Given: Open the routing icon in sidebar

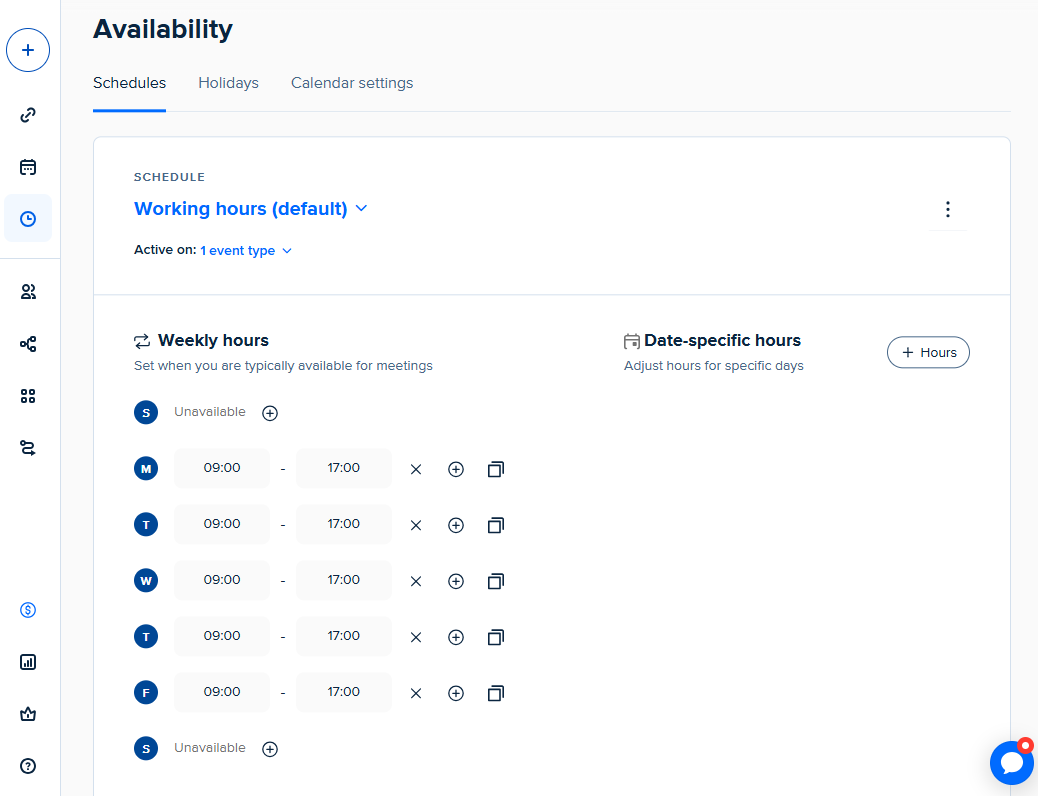Looking at the screenshot, I should [28, 448].
